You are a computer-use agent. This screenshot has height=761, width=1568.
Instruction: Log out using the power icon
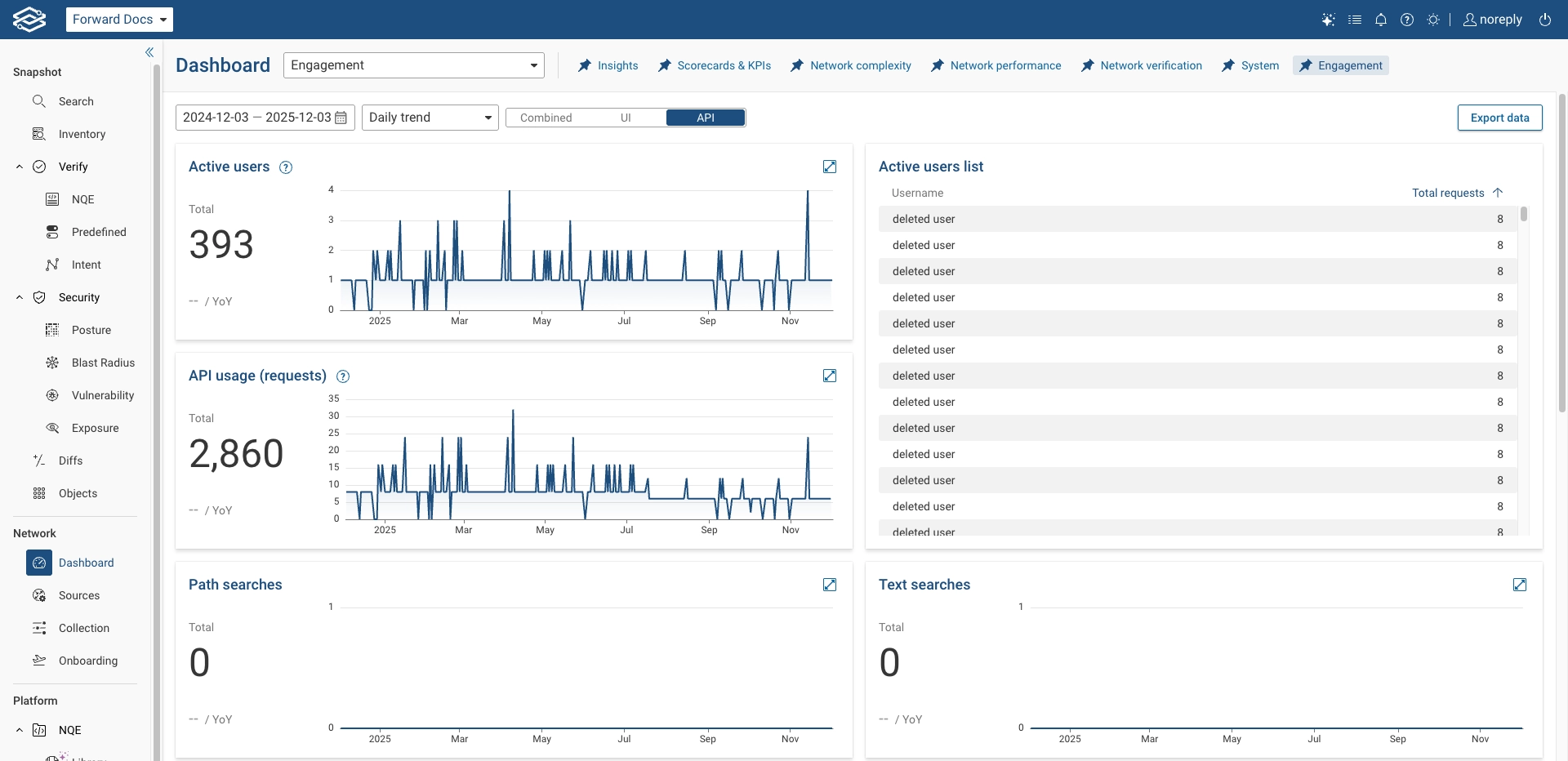[x=1544, y=19]
